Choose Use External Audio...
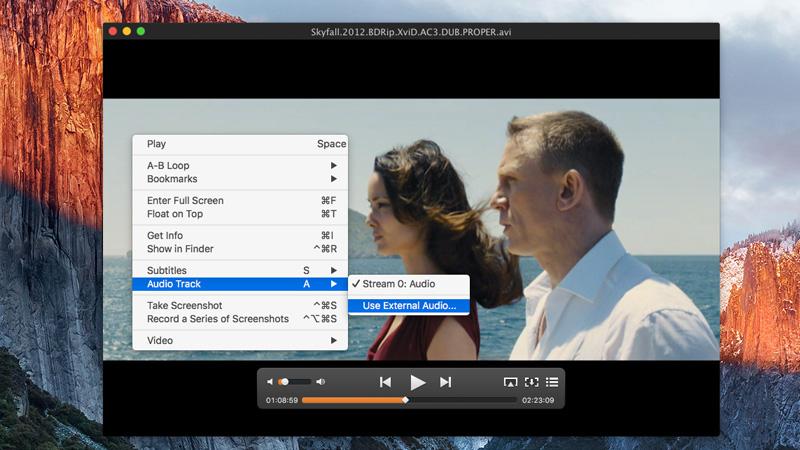Viewport: 800px width, 450px height. point(409,306)
